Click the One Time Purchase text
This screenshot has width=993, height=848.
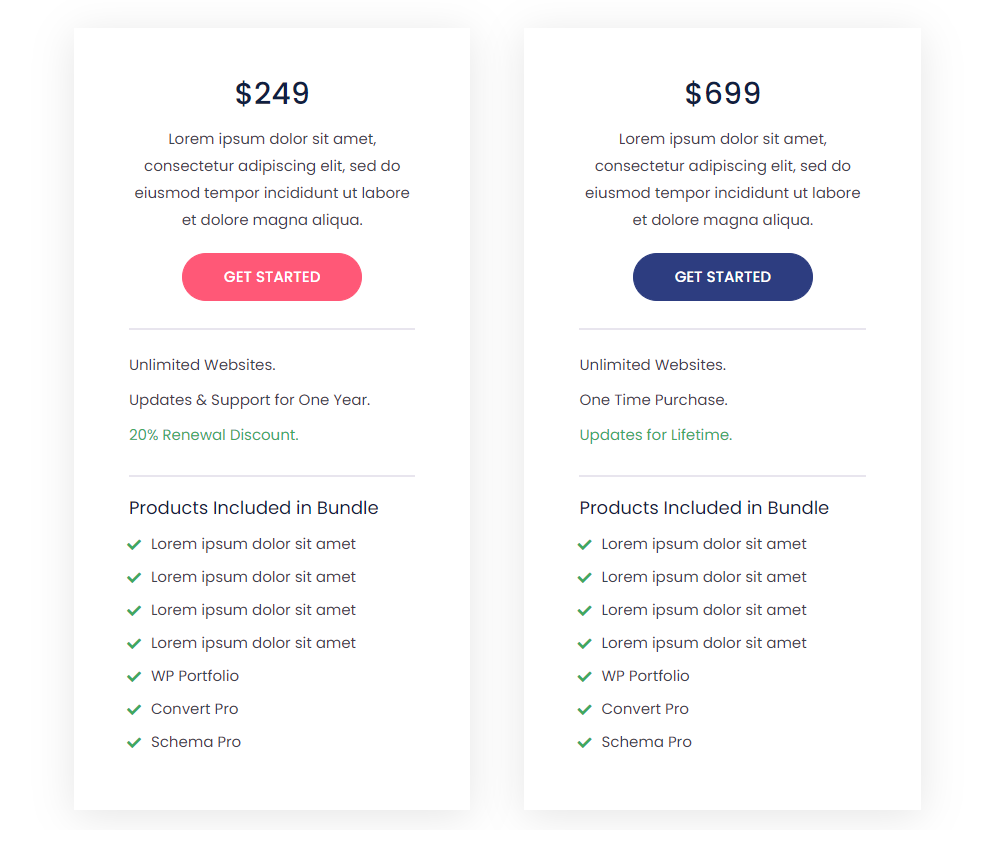pos(654,400)
